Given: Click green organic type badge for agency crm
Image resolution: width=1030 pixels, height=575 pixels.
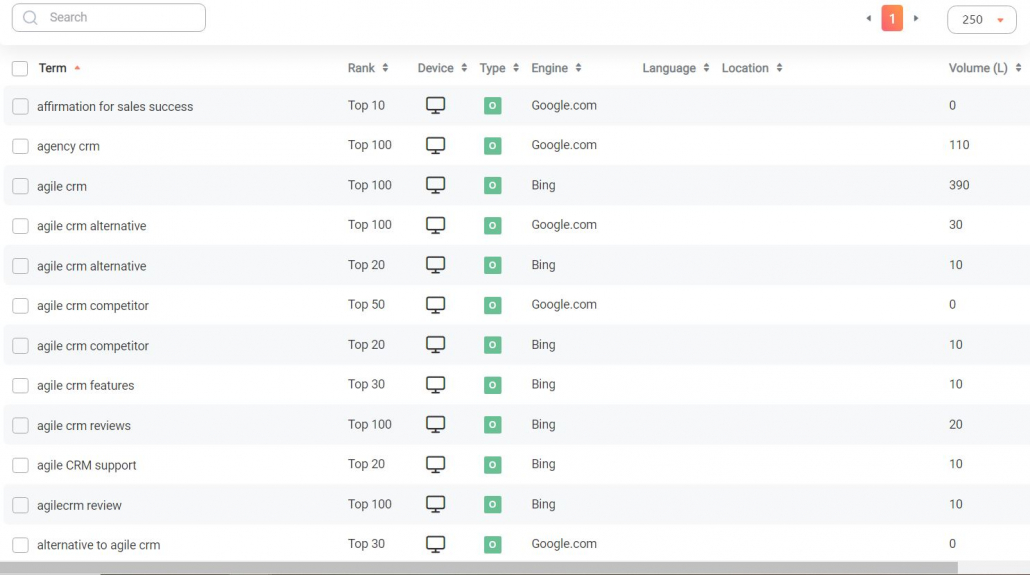Looking at the screenshot, I should point(493,145).
